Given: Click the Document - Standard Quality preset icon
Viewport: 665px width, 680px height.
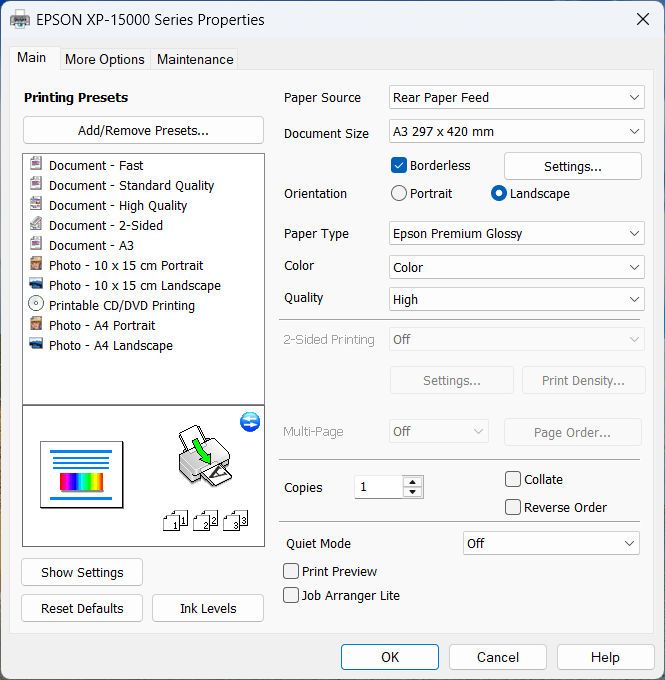Looking at the screenshot, I should pyautogui.click(x=36, y=183).
